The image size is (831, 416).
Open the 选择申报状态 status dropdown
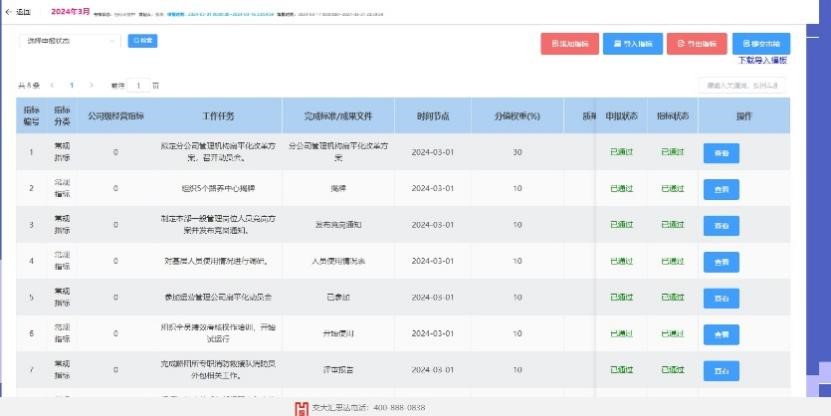coord(70,41)
